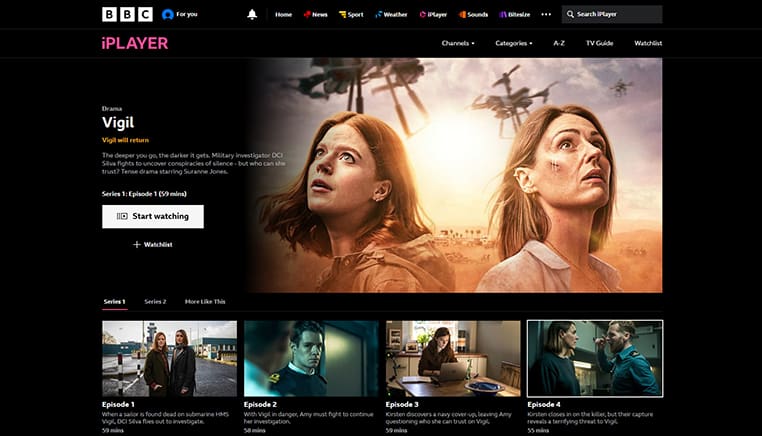Open Watchlist in the iPlayer menu
Image resolution: width=762 pixels, height=436 pixels.
(x=648, y=43)
